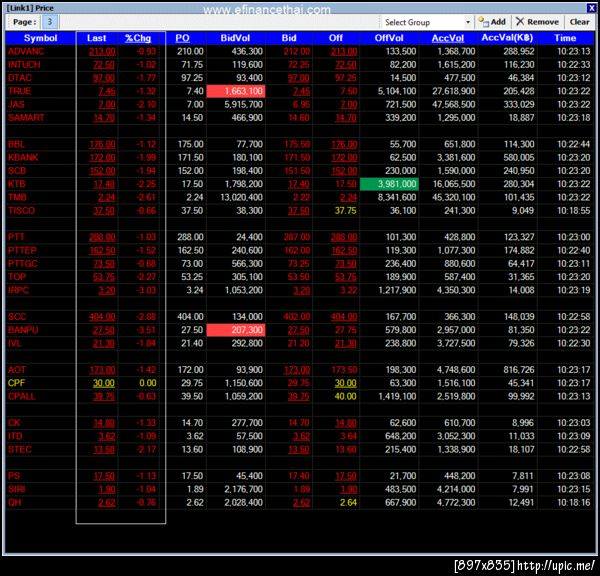
Task: Select the TRUE symbol
Action: tap(19, 91)
